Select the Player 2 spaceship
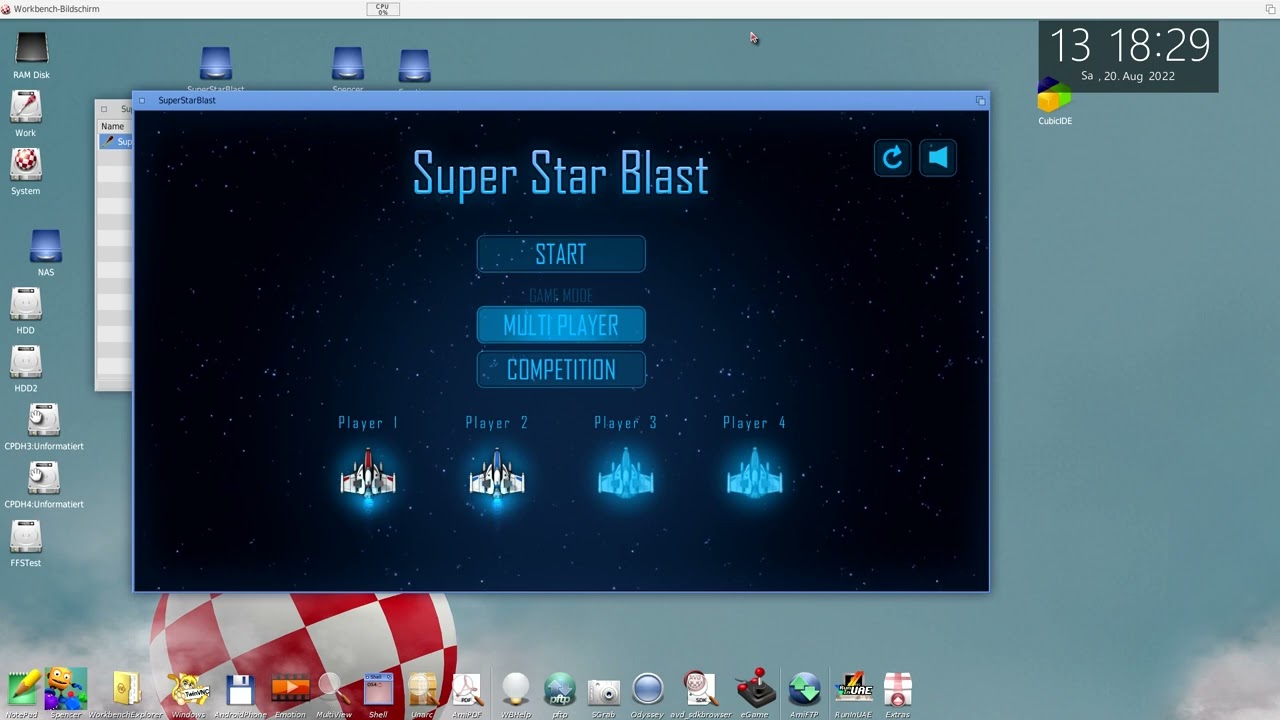1280x720 pixels. point(497,476)
